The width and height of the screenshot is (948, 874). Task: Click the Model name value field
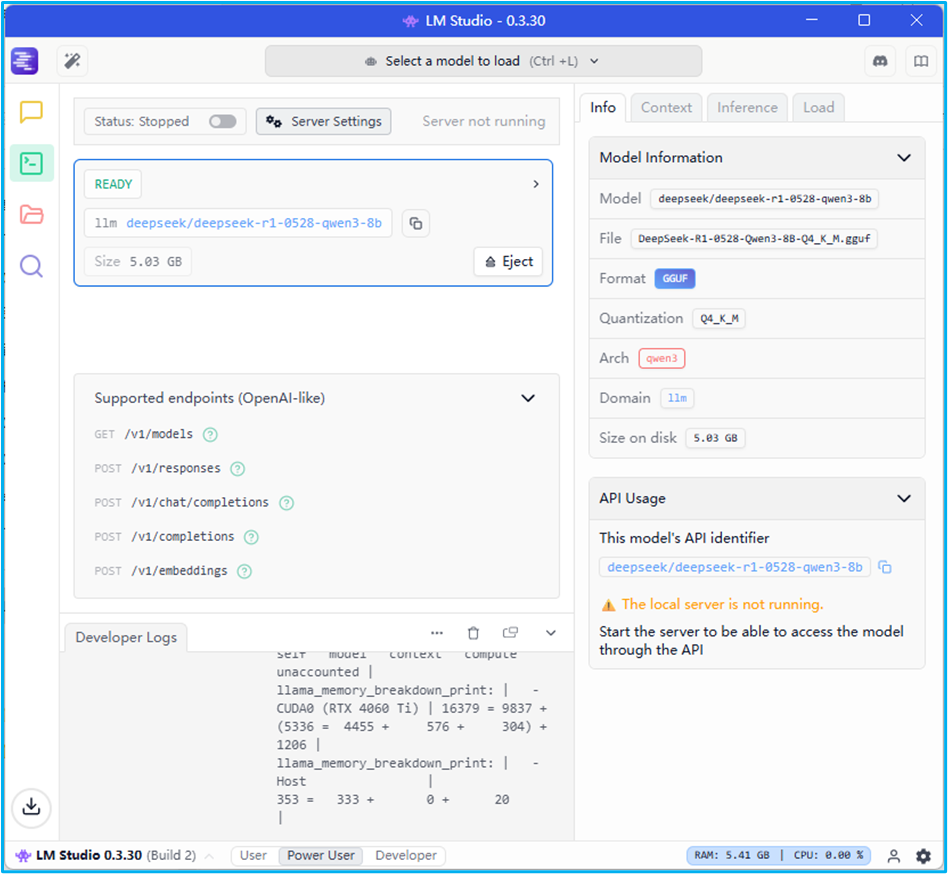point(764,199)
